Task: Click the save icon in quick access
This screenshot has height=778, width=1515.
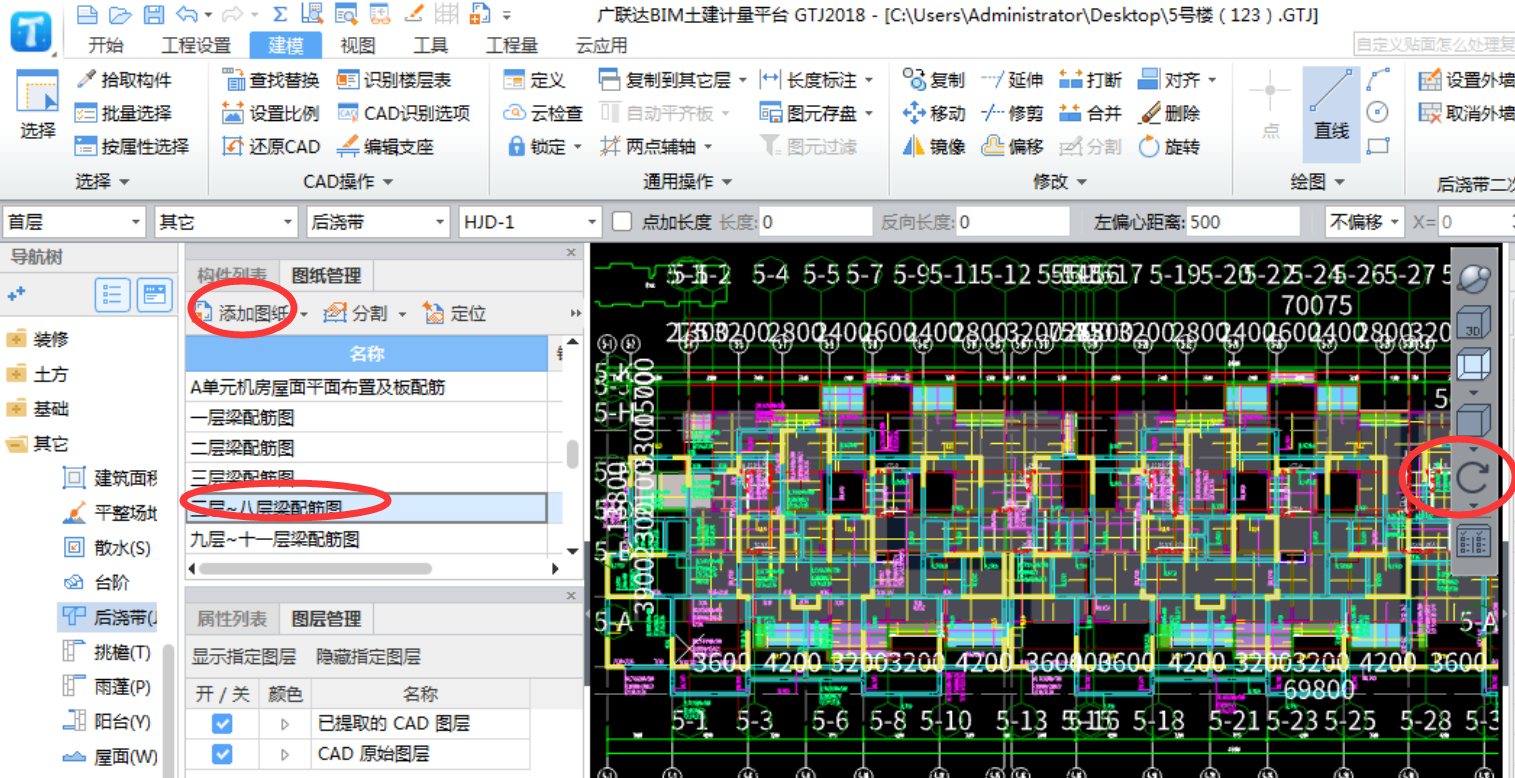Action: click(x=153, y=15)
